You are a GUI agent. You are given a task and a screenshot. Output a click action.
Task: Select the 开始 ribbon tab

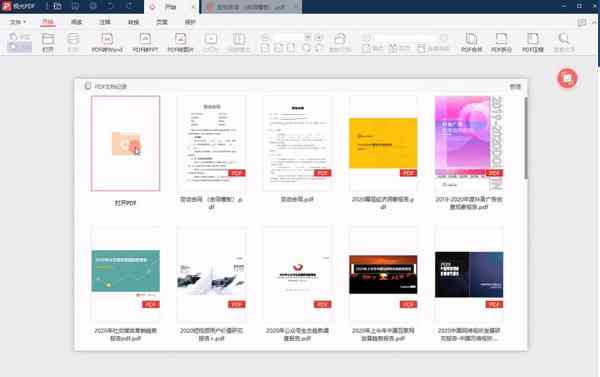pyautogui.click(x=48, y=22)
